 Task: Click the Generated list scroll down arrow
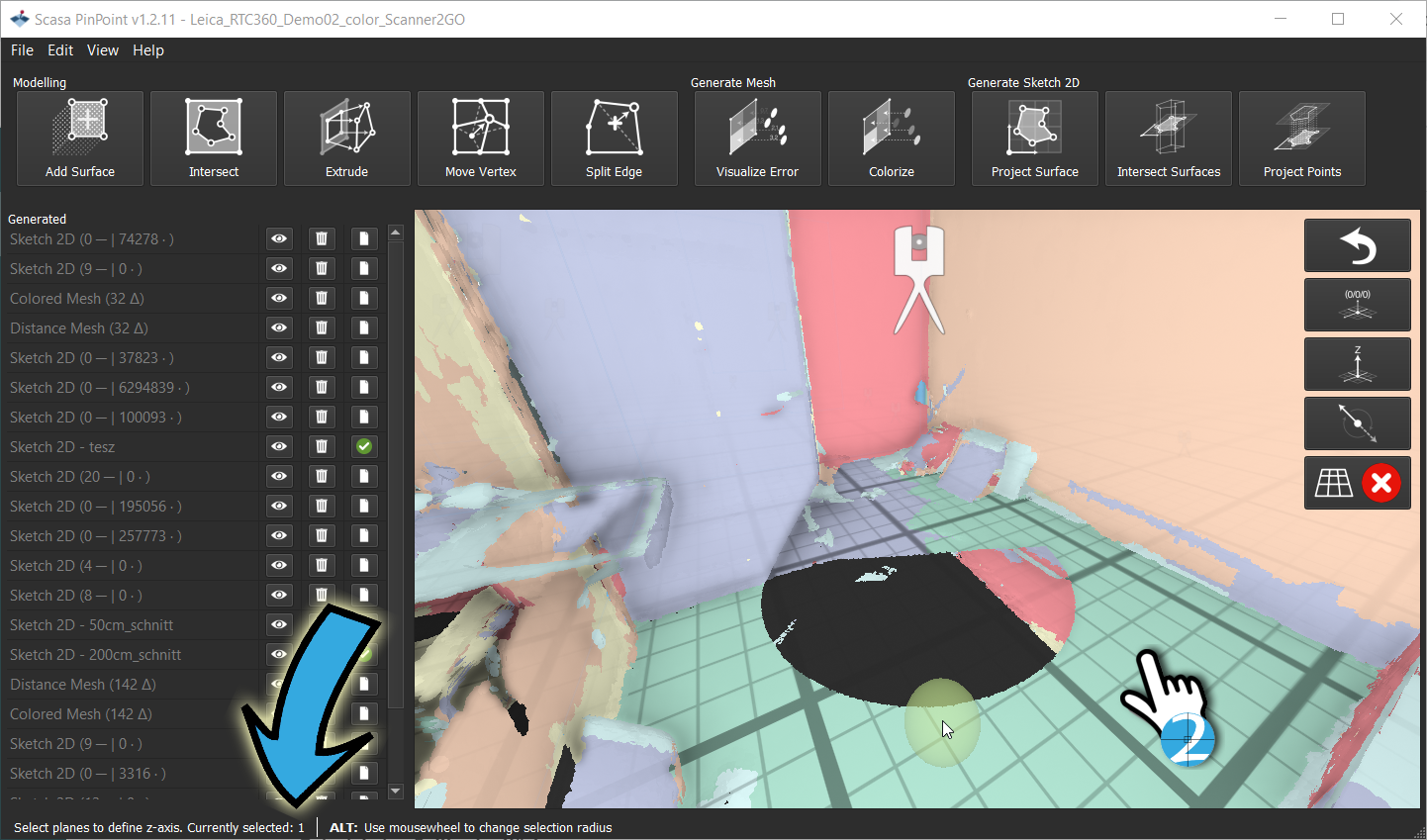pos(396,792)
